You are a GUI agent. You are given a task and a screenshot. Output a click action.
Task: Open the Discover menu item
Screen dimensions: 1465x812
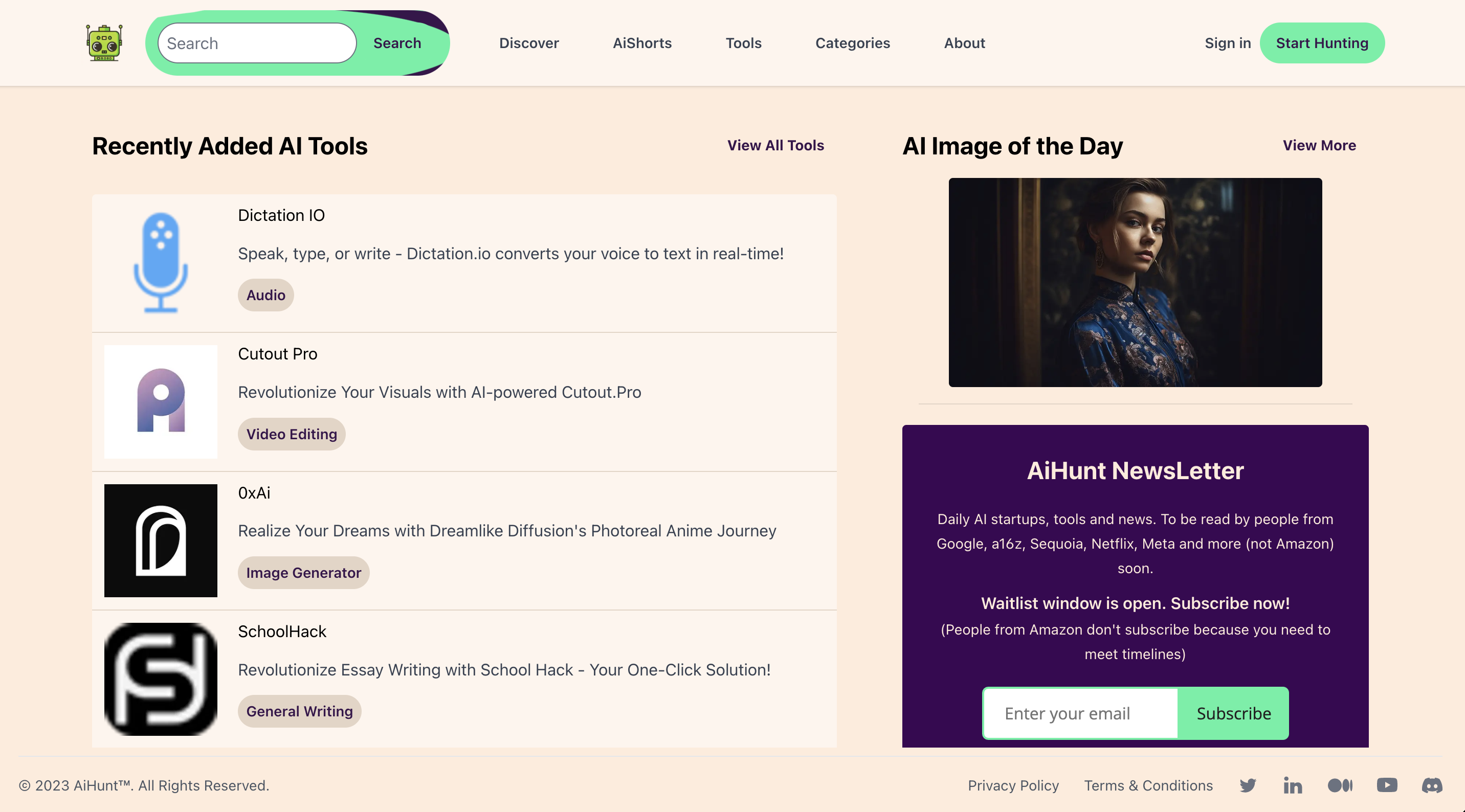pyautogui.click(x=528, y=42)
